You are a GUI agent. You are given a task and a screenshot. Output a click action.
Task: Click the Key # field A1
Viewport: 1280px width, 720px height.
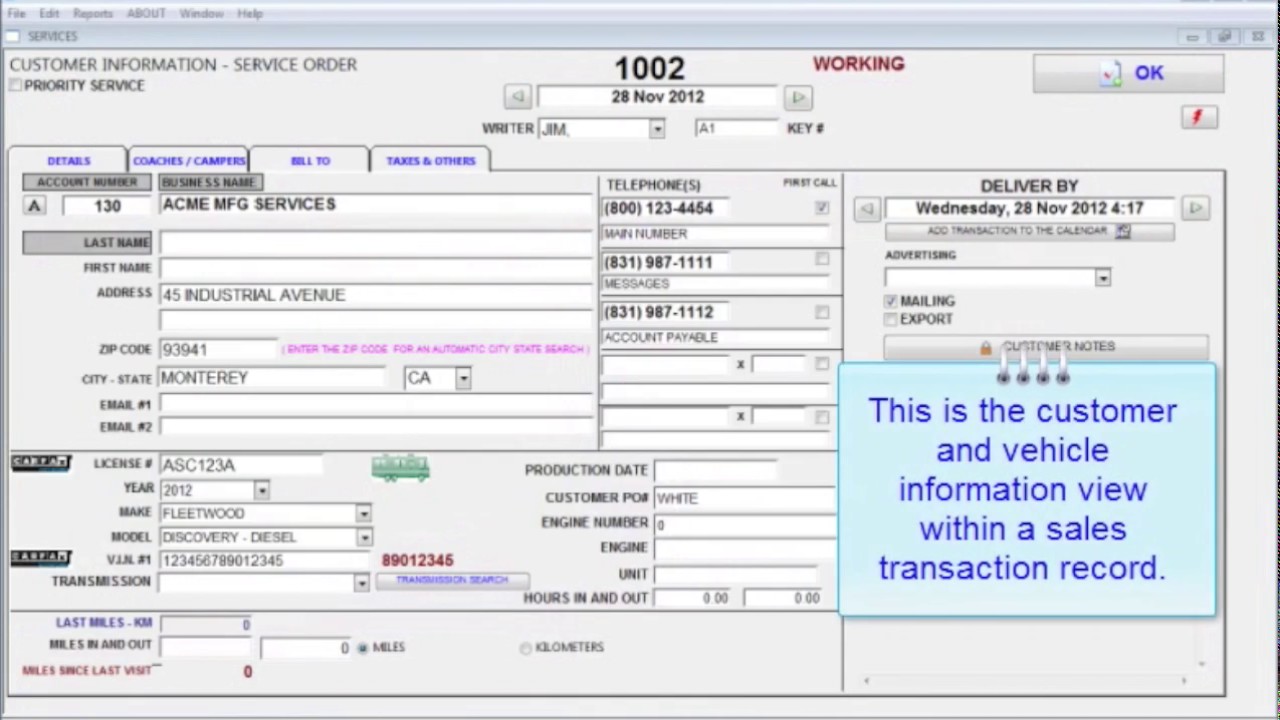pos(736,129)
